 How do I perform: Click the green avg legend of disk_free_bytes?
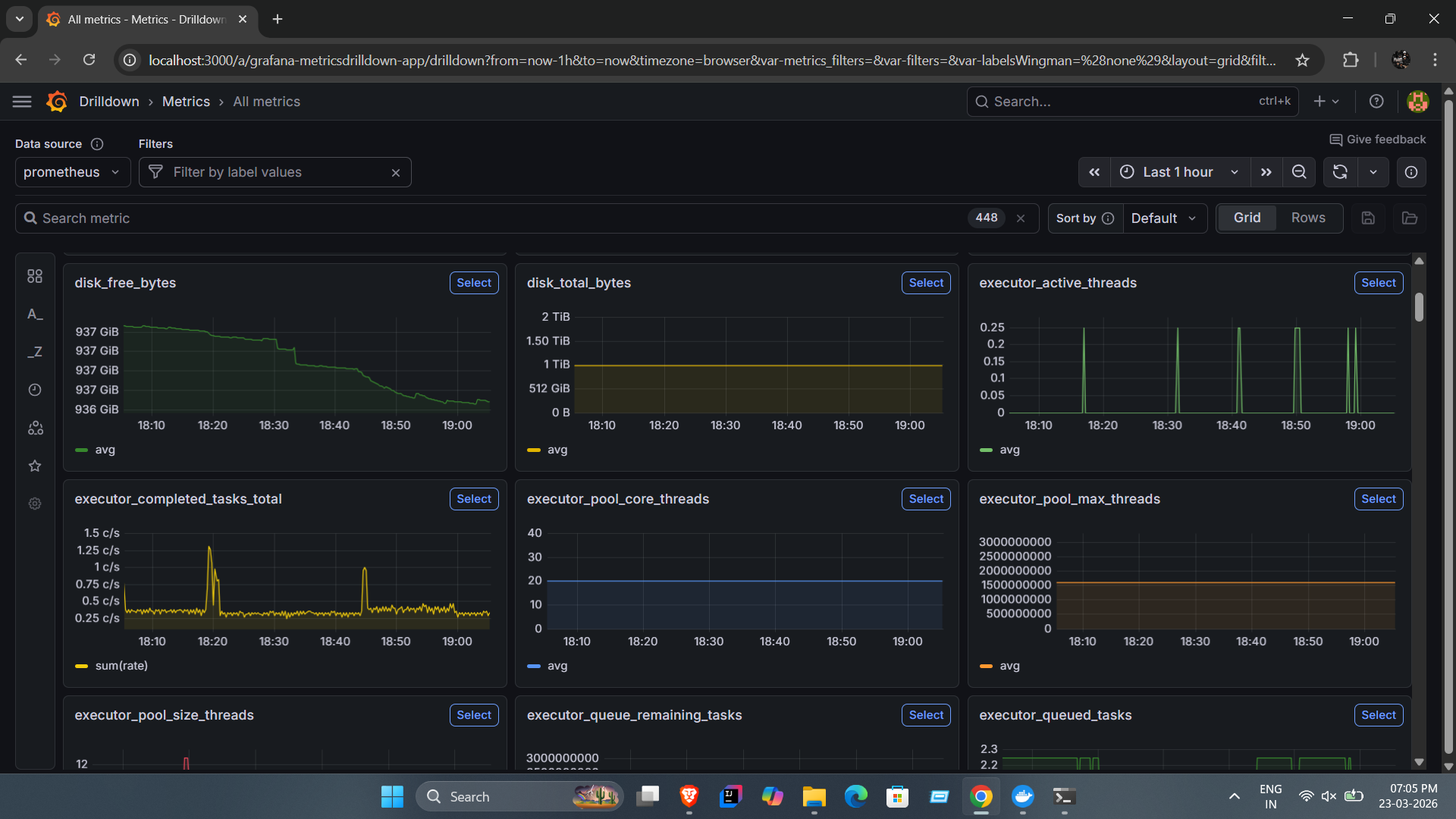[x=96, y=450]
